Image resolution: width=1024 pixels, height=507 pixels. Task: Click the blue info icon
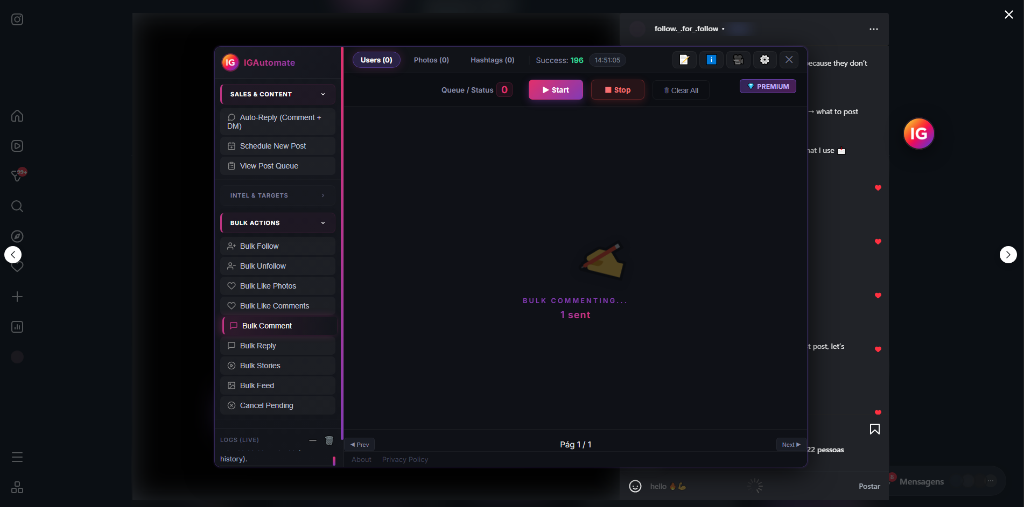(711, 59)
